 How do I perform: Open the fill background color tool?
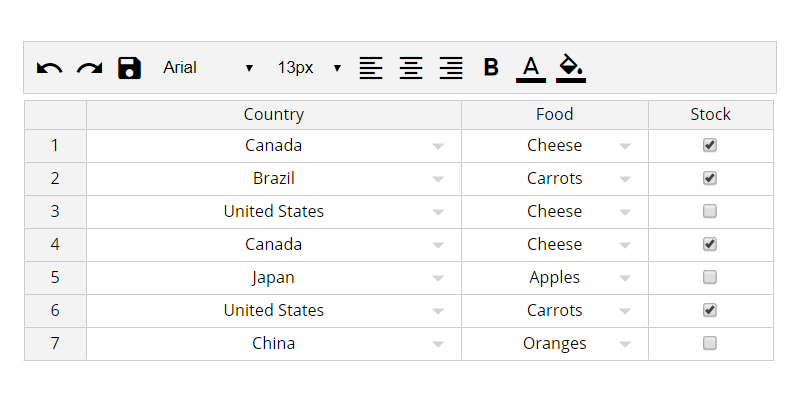point(570,68)
